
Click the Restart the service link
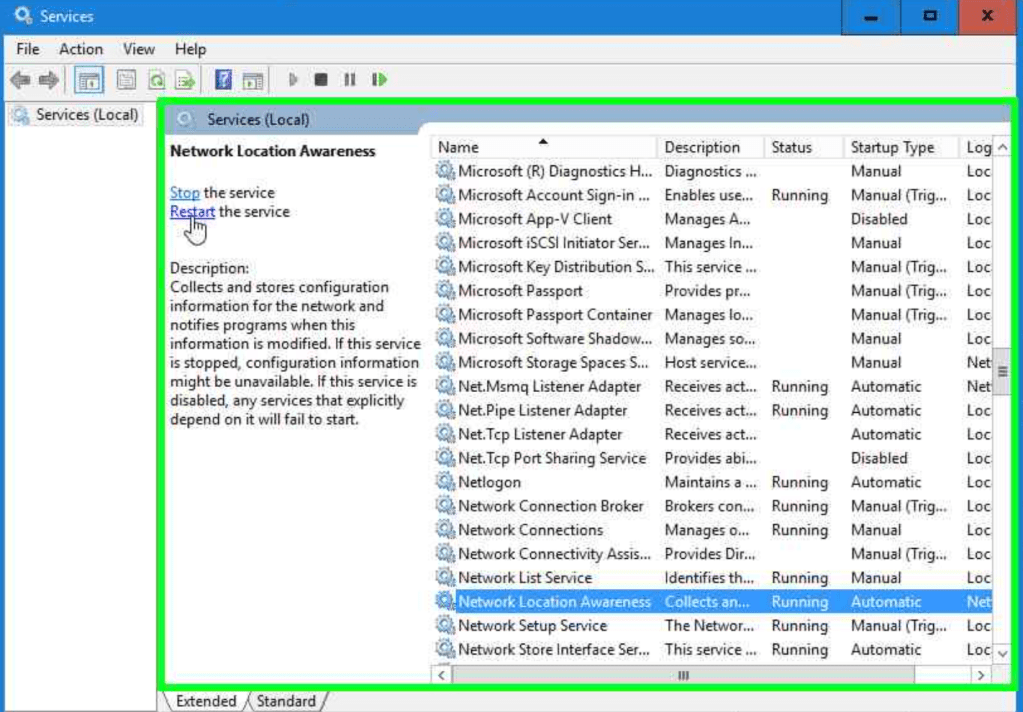(x=192, y=212)
